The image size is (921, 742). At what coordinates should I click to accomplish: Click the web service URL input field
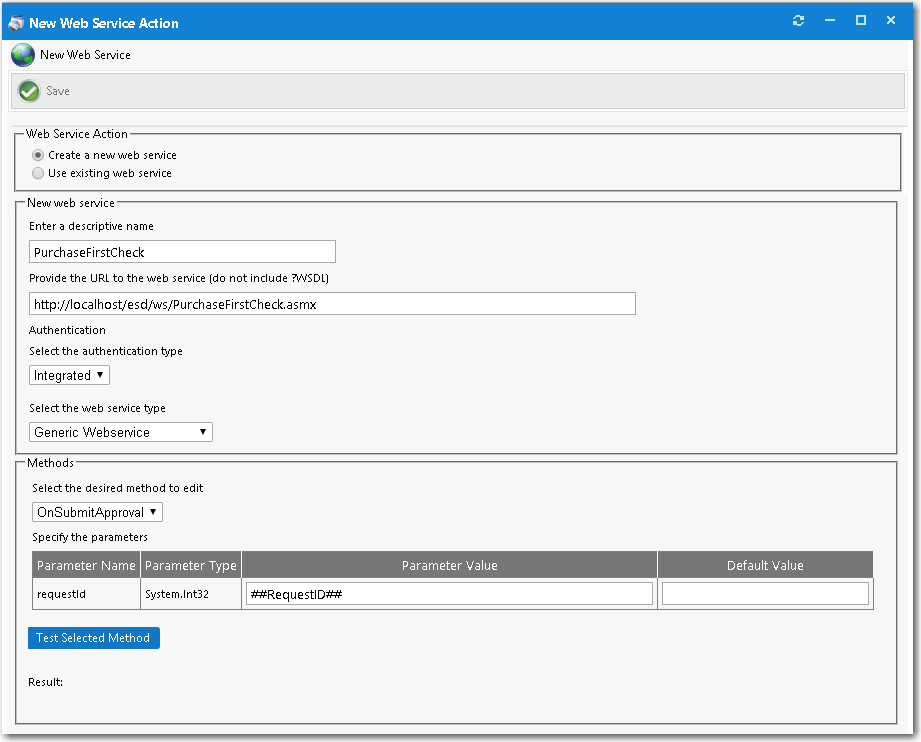(x=332, y=304)
